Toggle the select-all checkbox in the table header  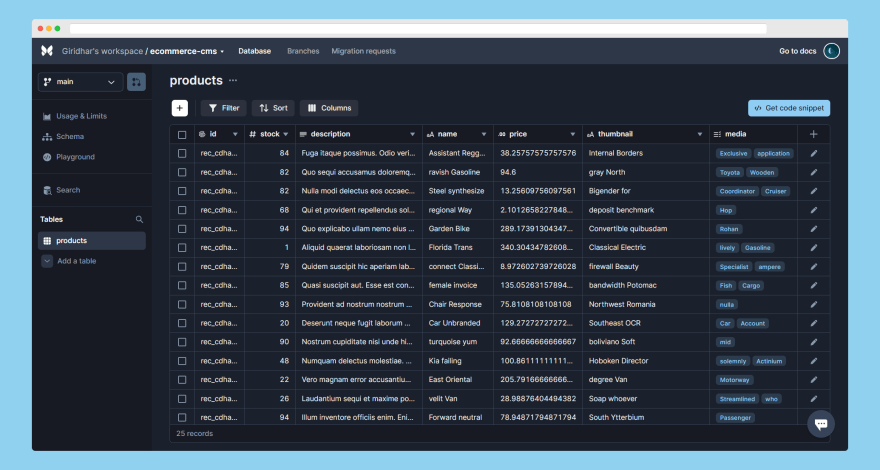point(182,135)
